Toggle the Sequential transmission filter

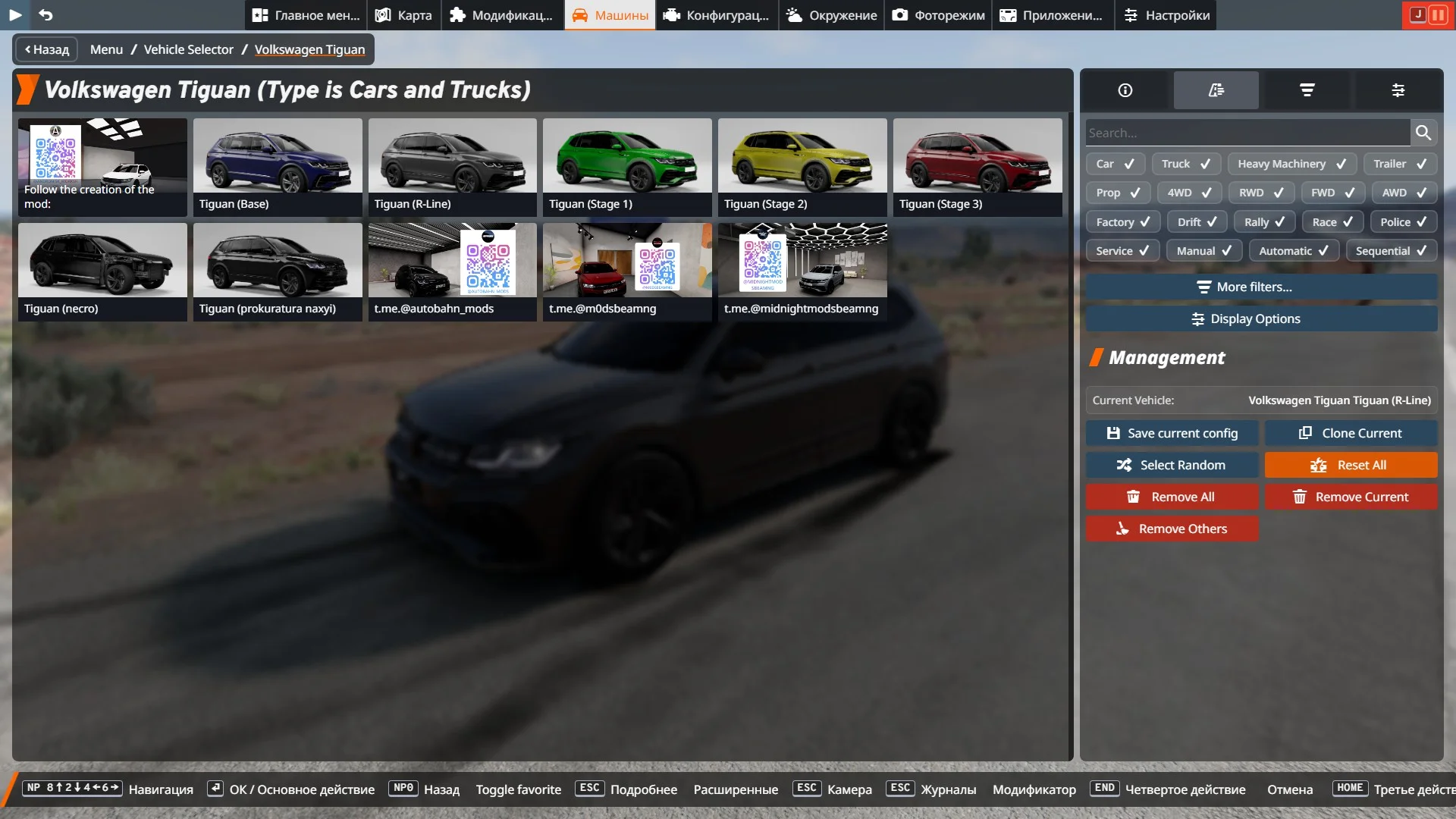[x=1392, y=251]
